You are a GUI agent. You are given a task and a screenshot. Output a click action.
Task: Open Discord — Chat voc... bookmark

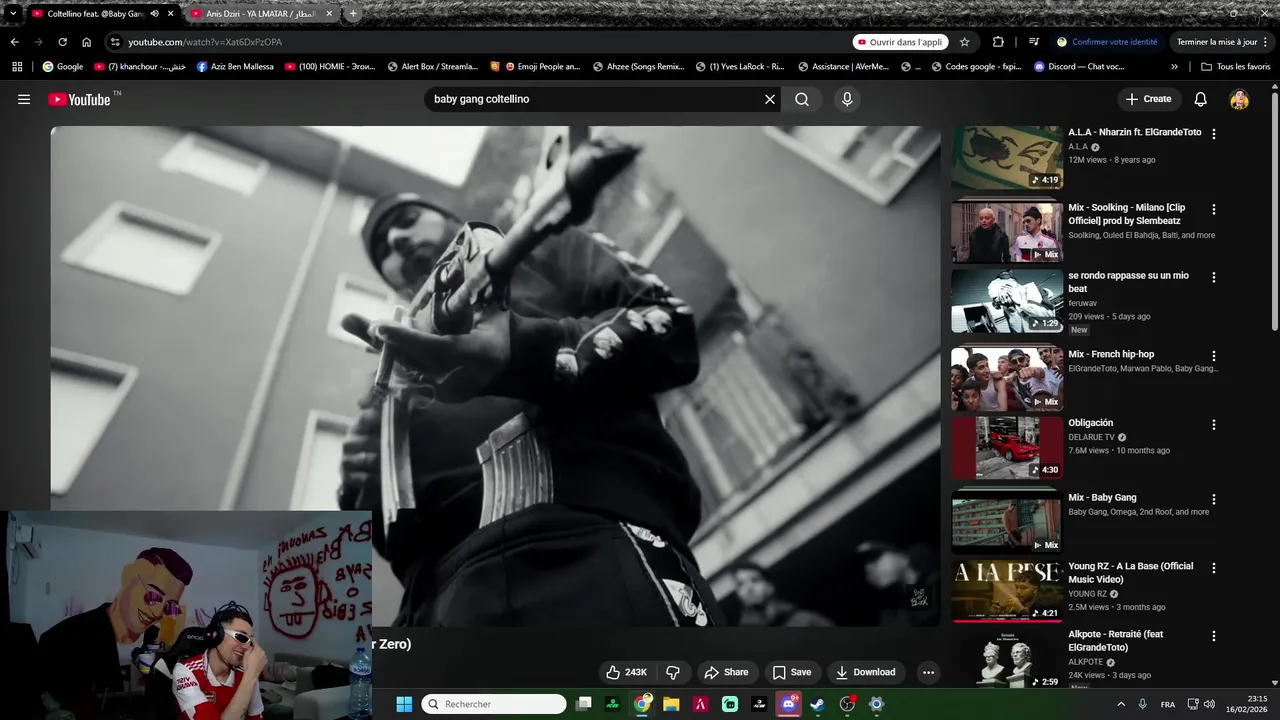1079,67
